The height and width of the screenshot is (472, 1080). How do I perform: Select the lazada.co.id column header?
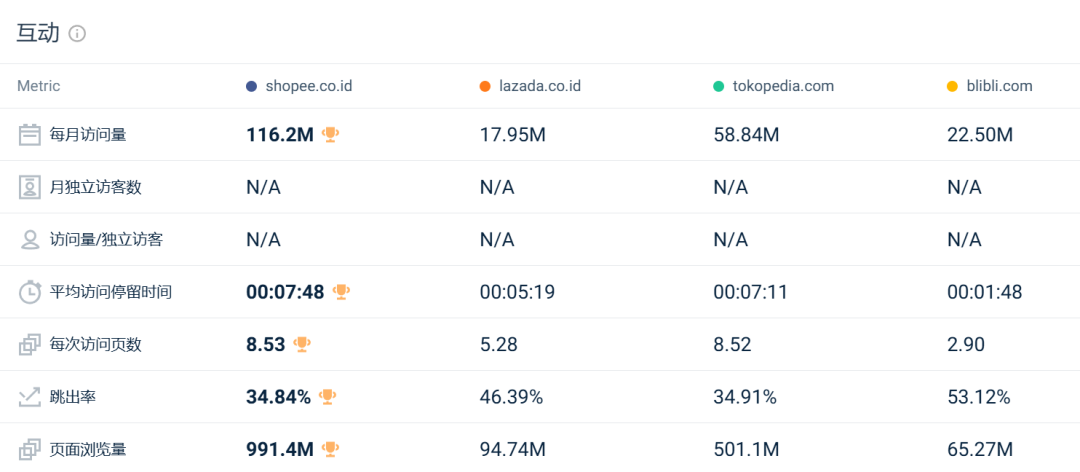point(540,86)
